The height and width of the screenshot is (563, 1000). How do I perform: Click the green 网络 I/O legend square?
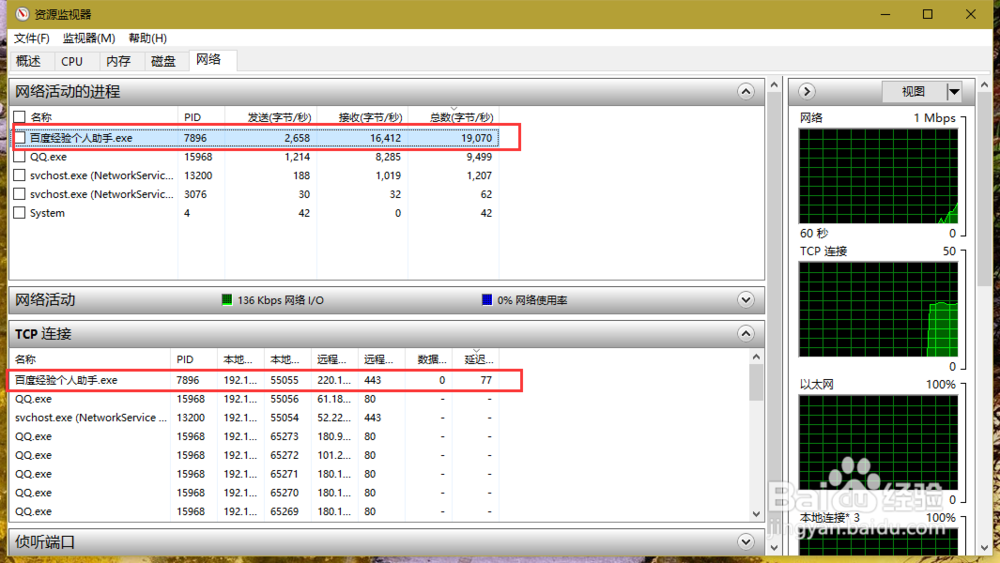[226, 300]
